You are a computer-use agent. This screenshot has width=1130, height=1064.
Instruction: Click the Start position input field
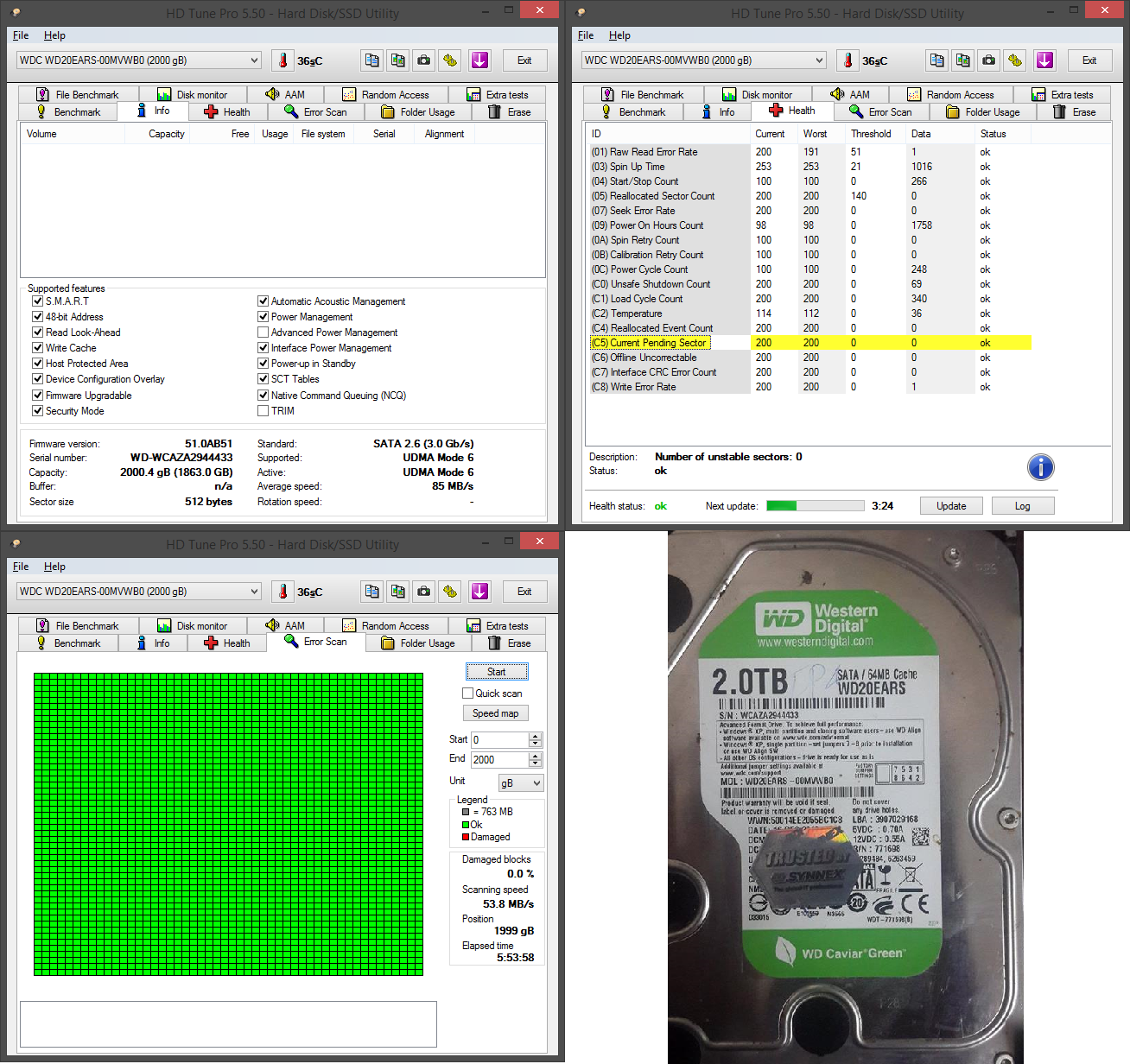click(x=500, y=740)
